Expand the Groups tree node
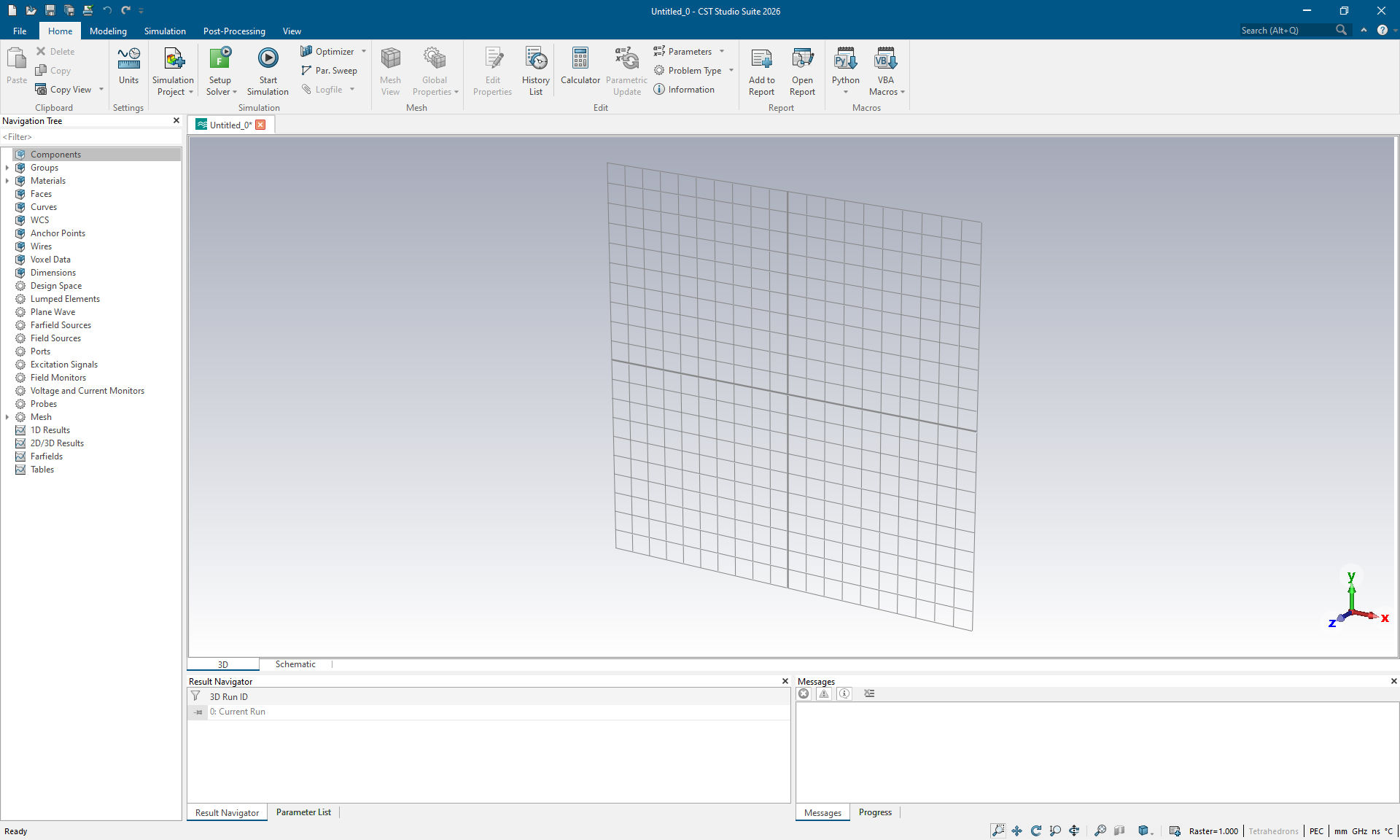The width and height of the screenshot is (1400, 840). tap(8, 167)
